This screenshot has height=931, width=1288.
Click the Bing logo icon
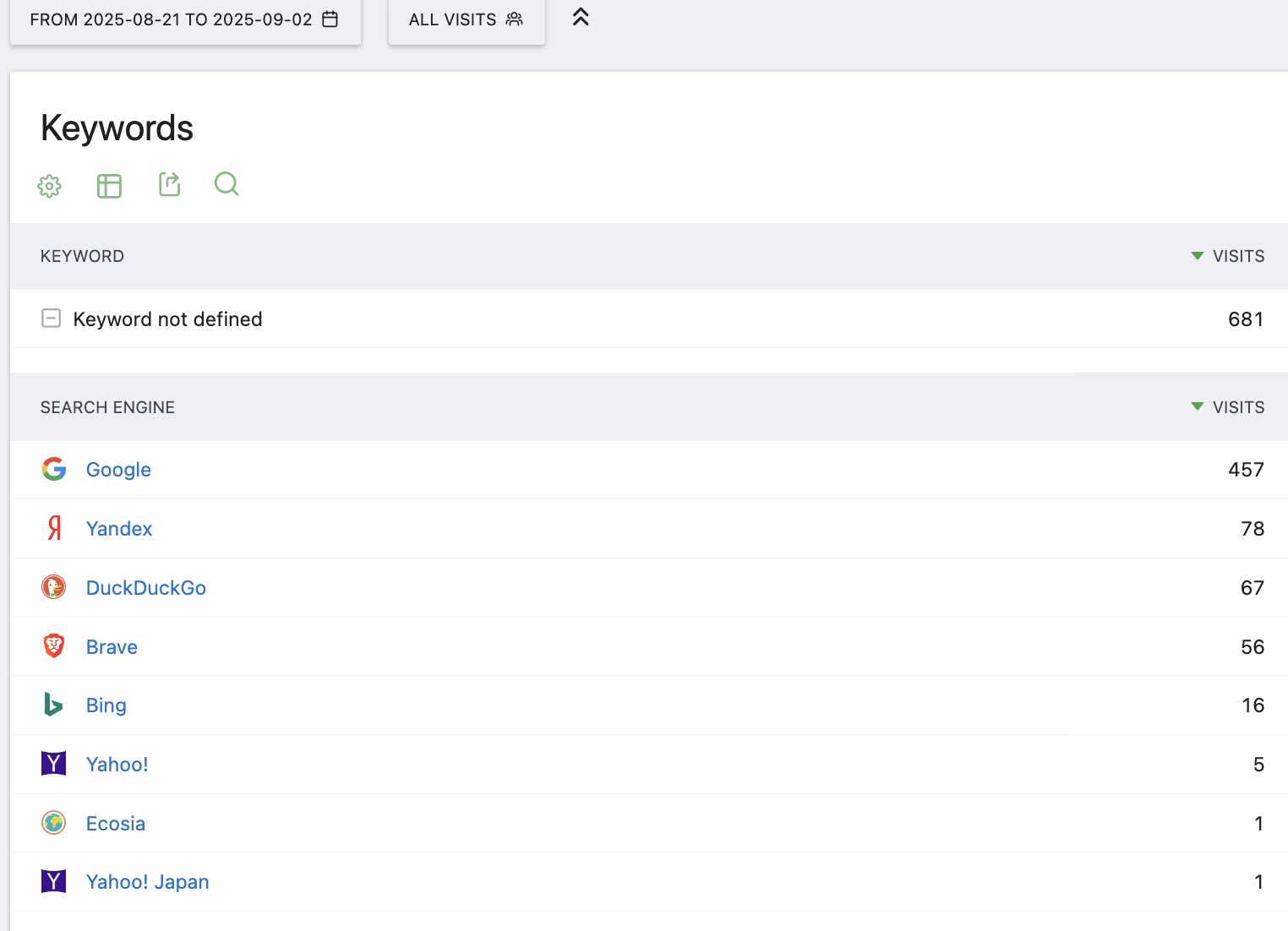coord(54,705)
